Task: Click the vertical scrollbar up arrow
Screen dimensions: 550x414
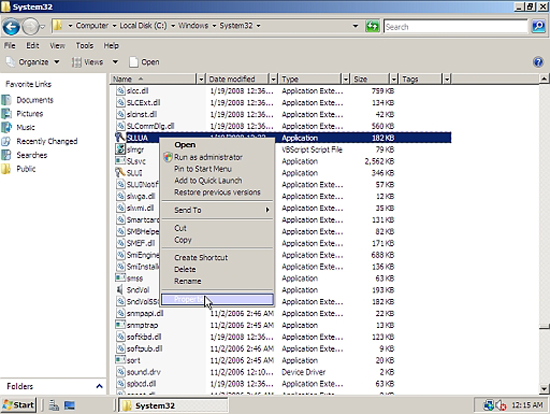Action: (x=544, y=79)
